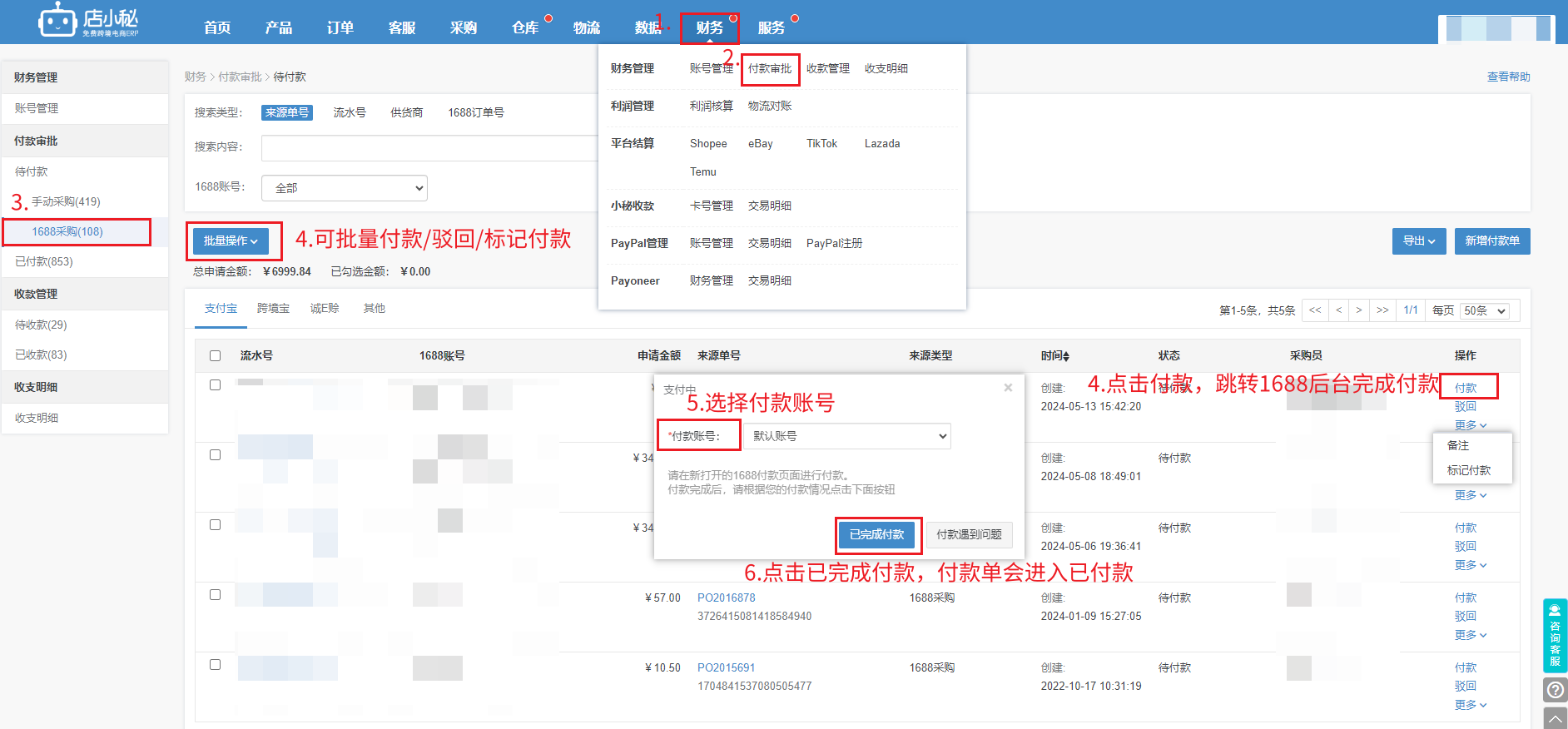Image resolution: width=1568 pixels, height=729 pixels.
Task: Click the user account avatar area
Action: (1496, 28)
